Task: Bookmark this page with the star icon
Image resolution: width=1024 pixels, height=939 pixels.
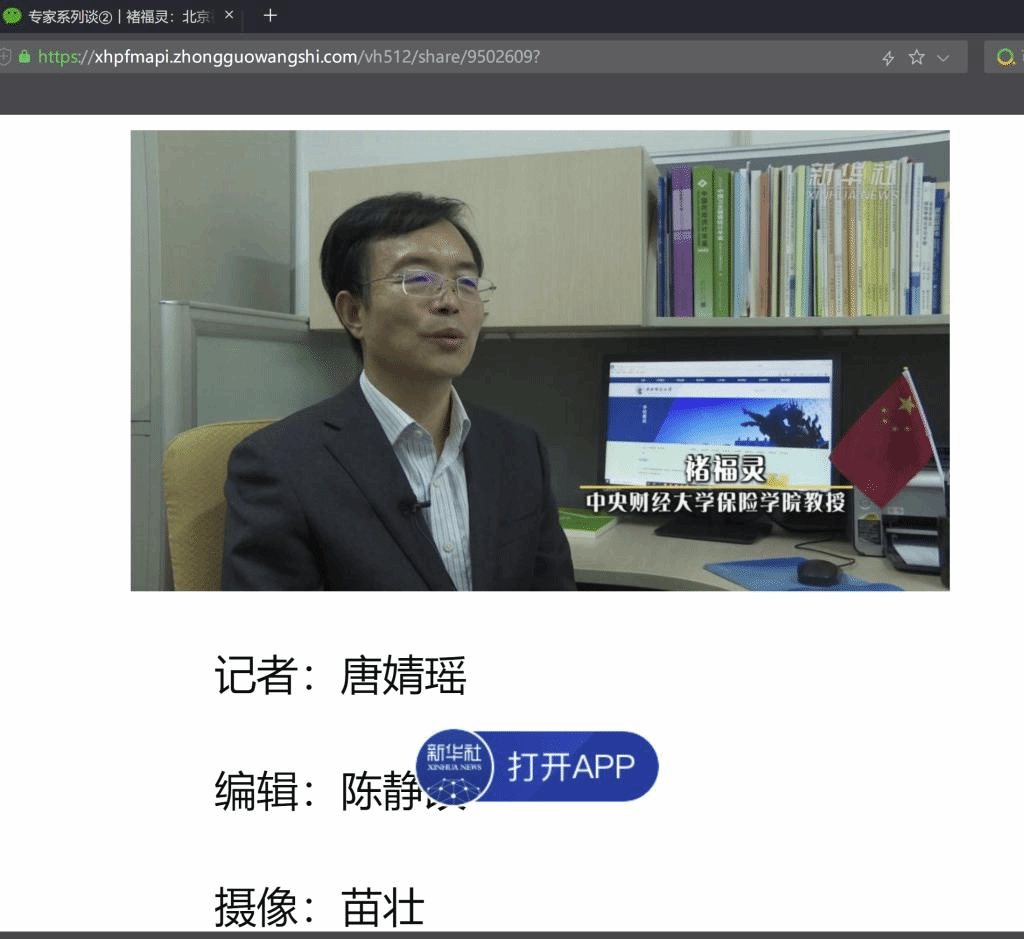Action: (x=916, y=58)
